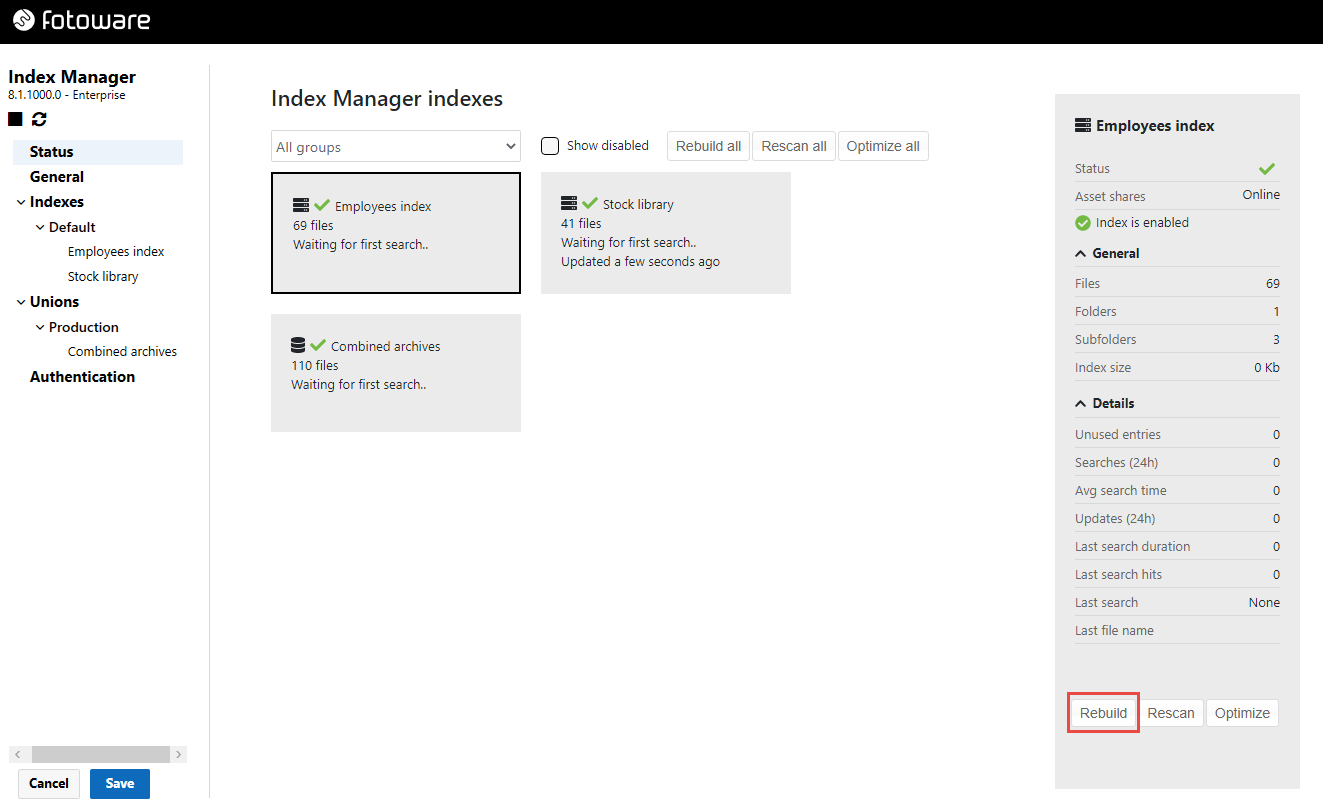Click Rescan in the Employees index panel
The width and height of the screenshot is (1323, 802).
pyautogui.click(x=1171, y=713)
